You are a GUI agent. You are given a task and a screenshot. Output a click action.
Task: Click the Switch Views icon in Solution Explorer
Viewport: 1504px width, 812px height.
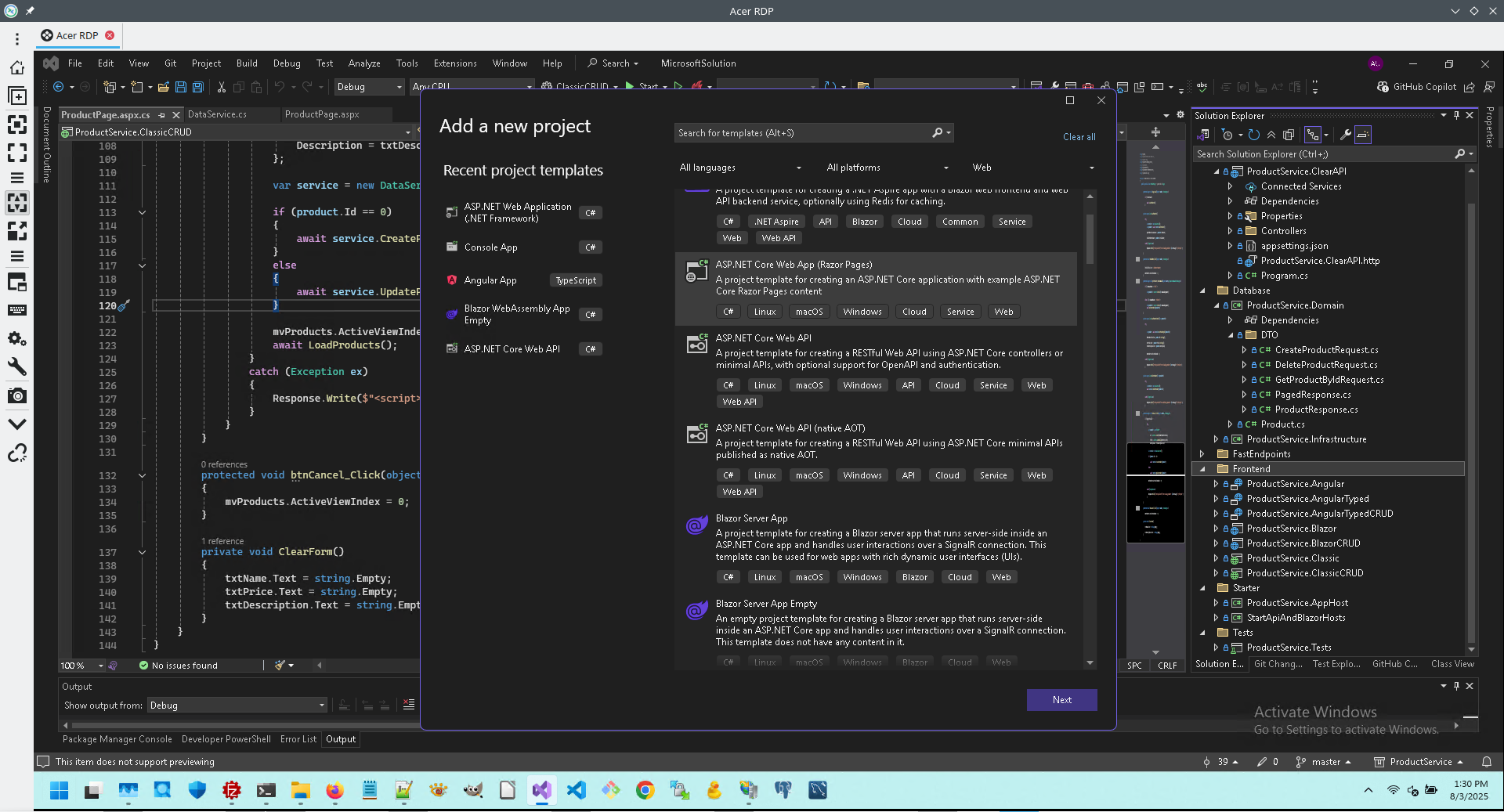[x=1204, y=135]
